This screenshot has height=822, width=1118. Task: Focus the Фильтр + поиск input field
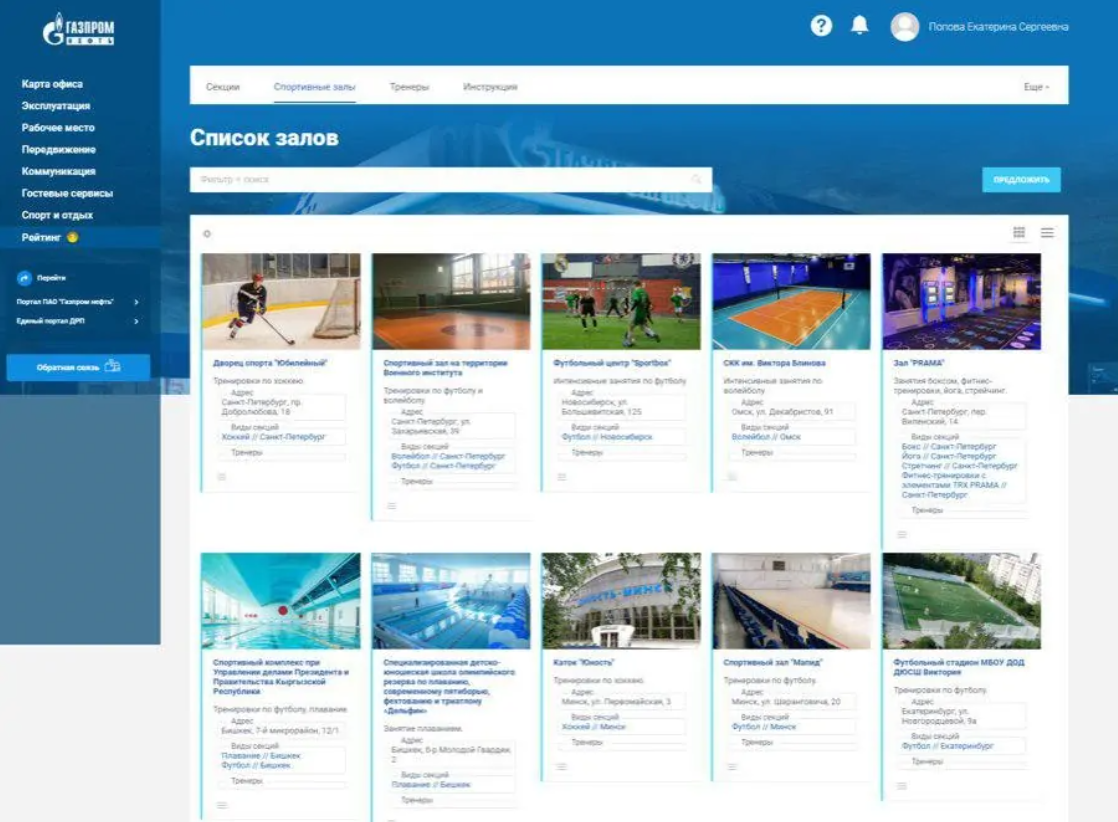pyautogui.click(x=440, y=180)
